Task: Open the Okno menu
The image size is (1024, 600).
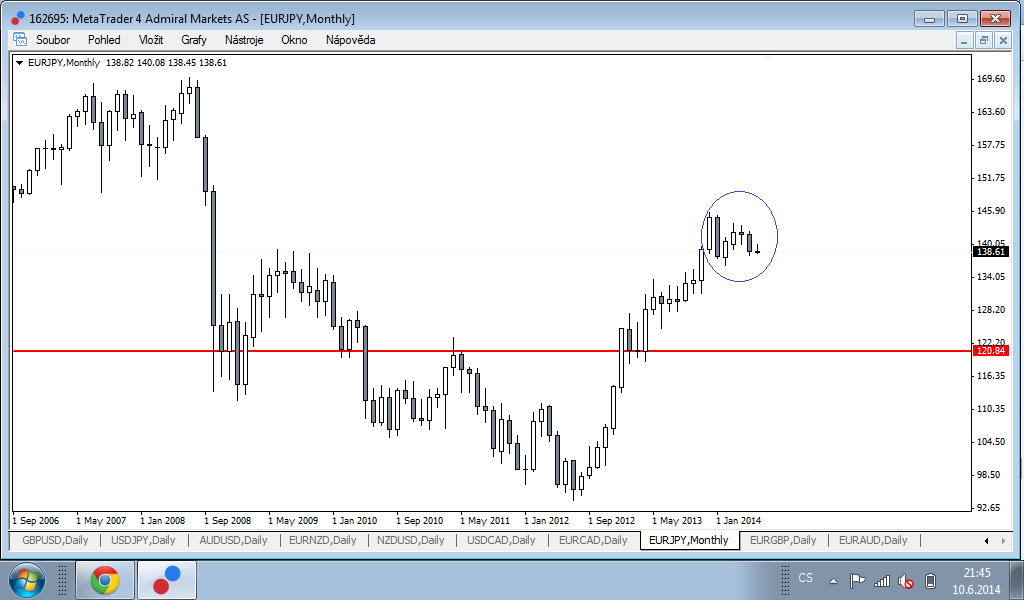Action: point(295,40)
